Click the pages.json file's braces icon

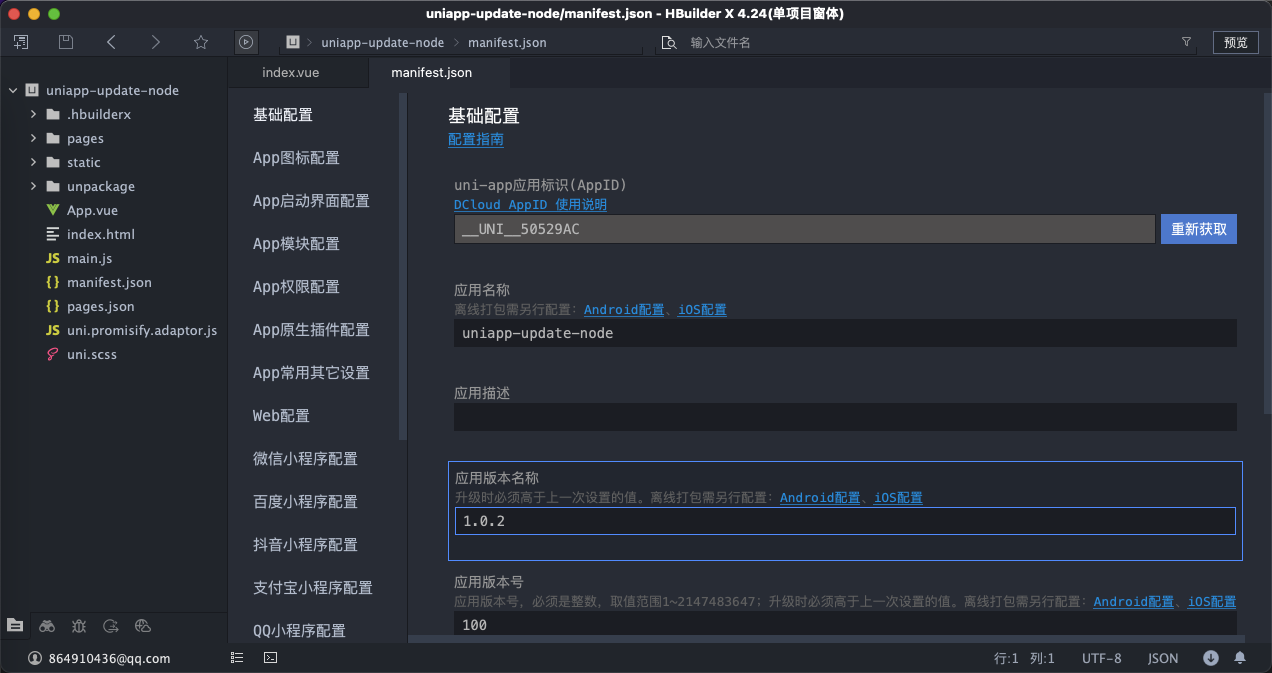point(52,306)
